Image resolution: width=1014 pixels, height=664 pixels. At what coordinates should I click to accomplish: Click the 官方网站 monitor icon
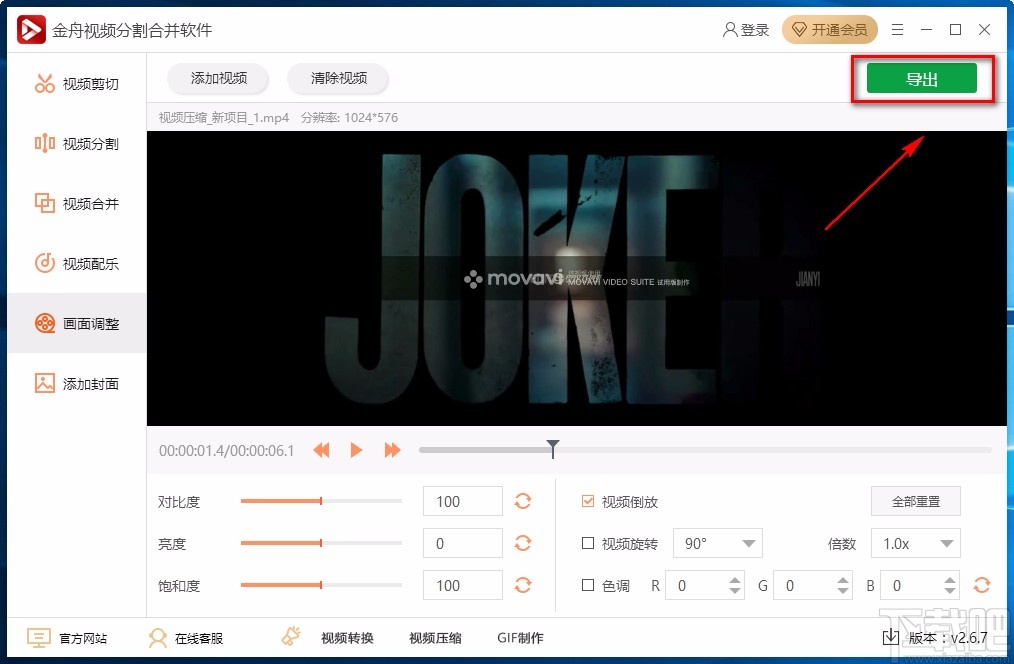click(x=38, y=638)
